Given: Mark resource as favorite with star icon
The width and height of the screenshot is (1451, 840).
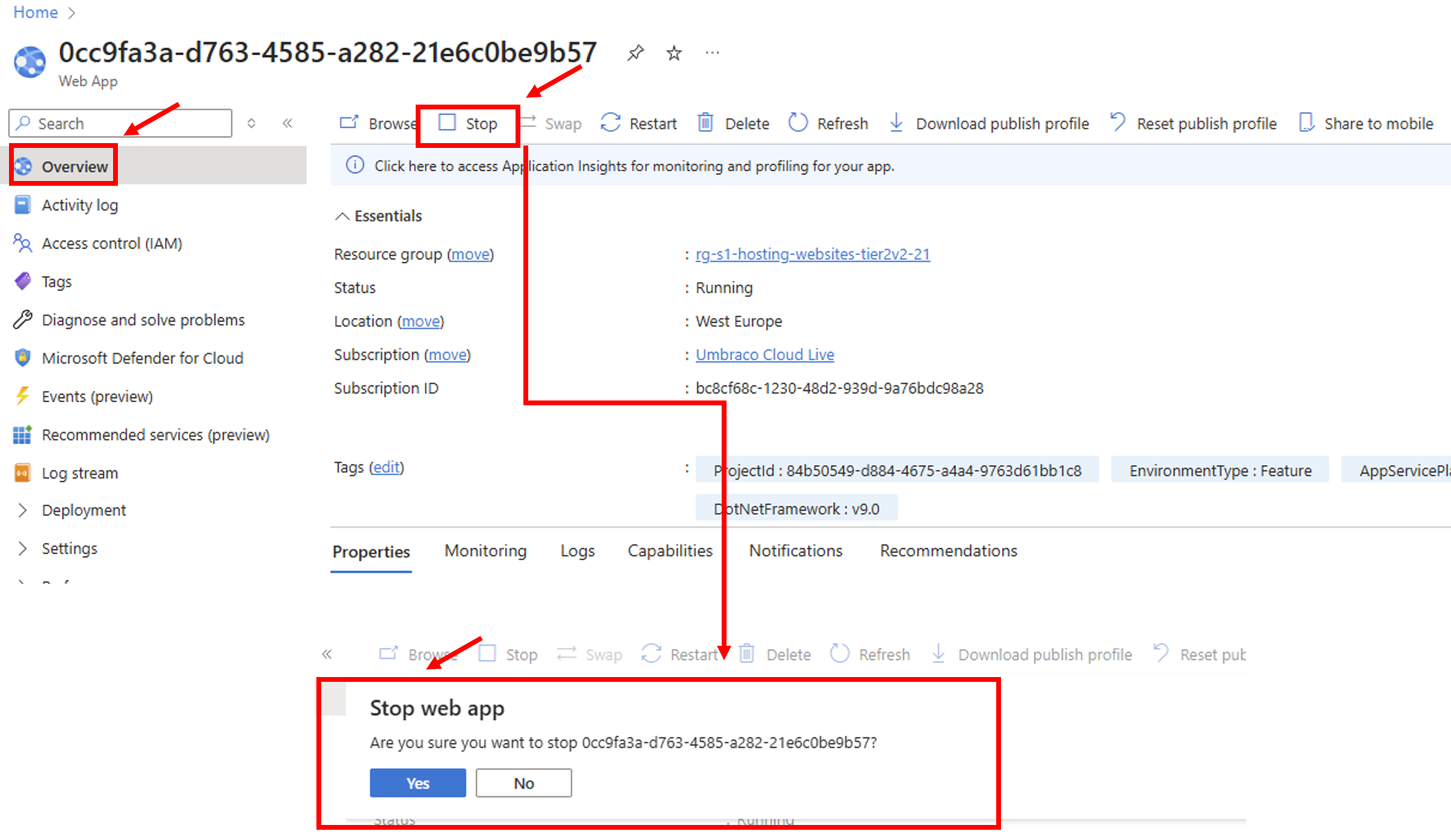Looking at the screenshot, I should 674,53.
